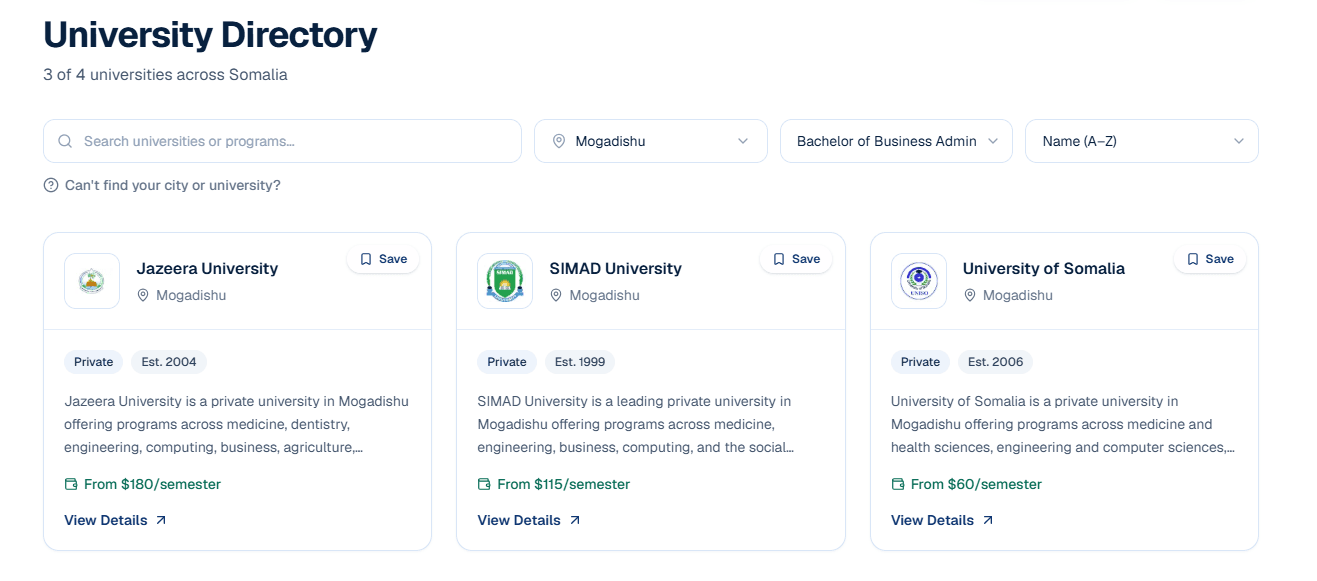
Task: Click the University of Somalia description paragraph
Action: (x=1063, y=424)
